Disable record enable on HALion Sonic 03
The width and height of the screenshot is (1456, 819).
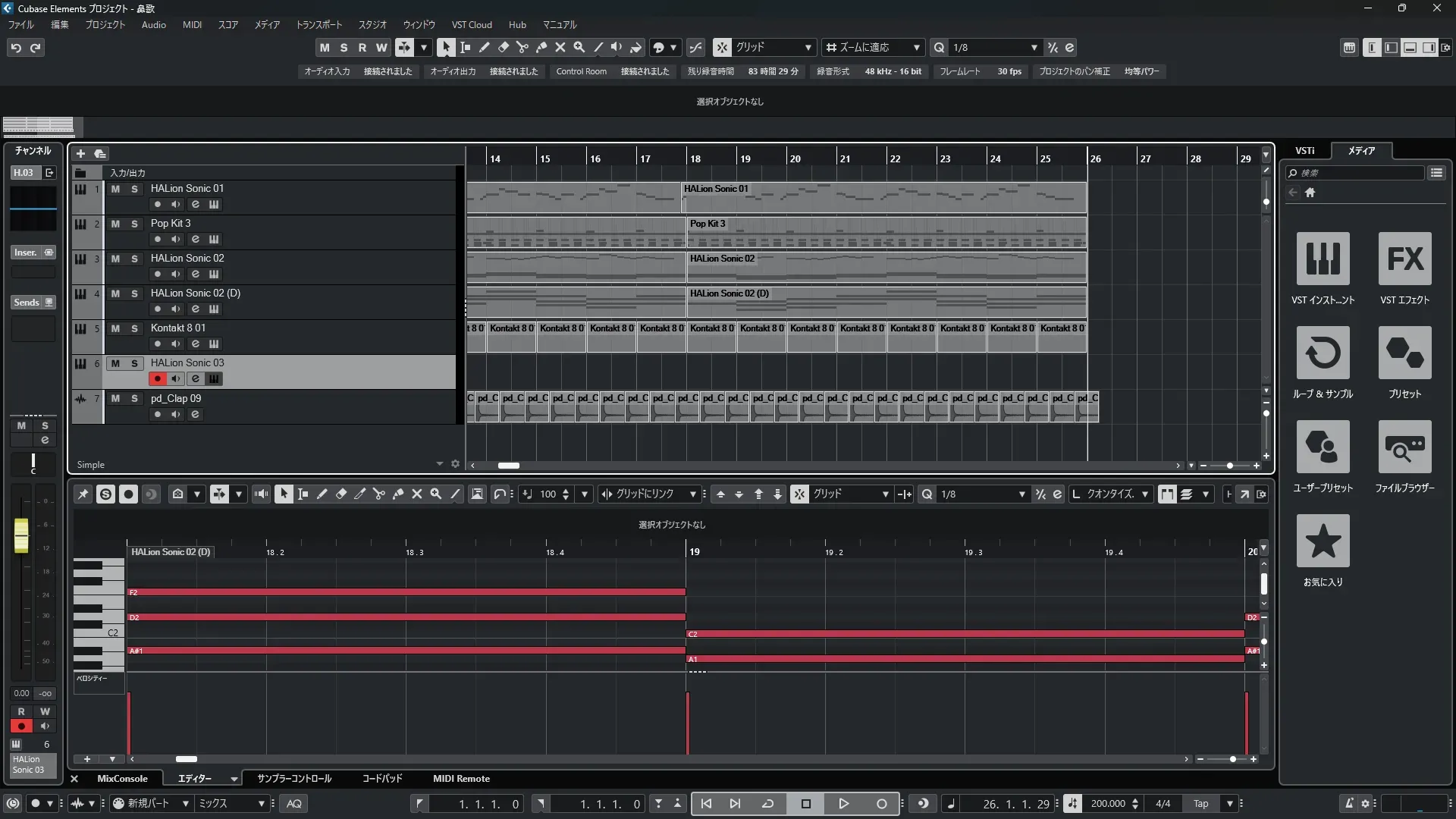pyautogui.click(x=157, y=378)
